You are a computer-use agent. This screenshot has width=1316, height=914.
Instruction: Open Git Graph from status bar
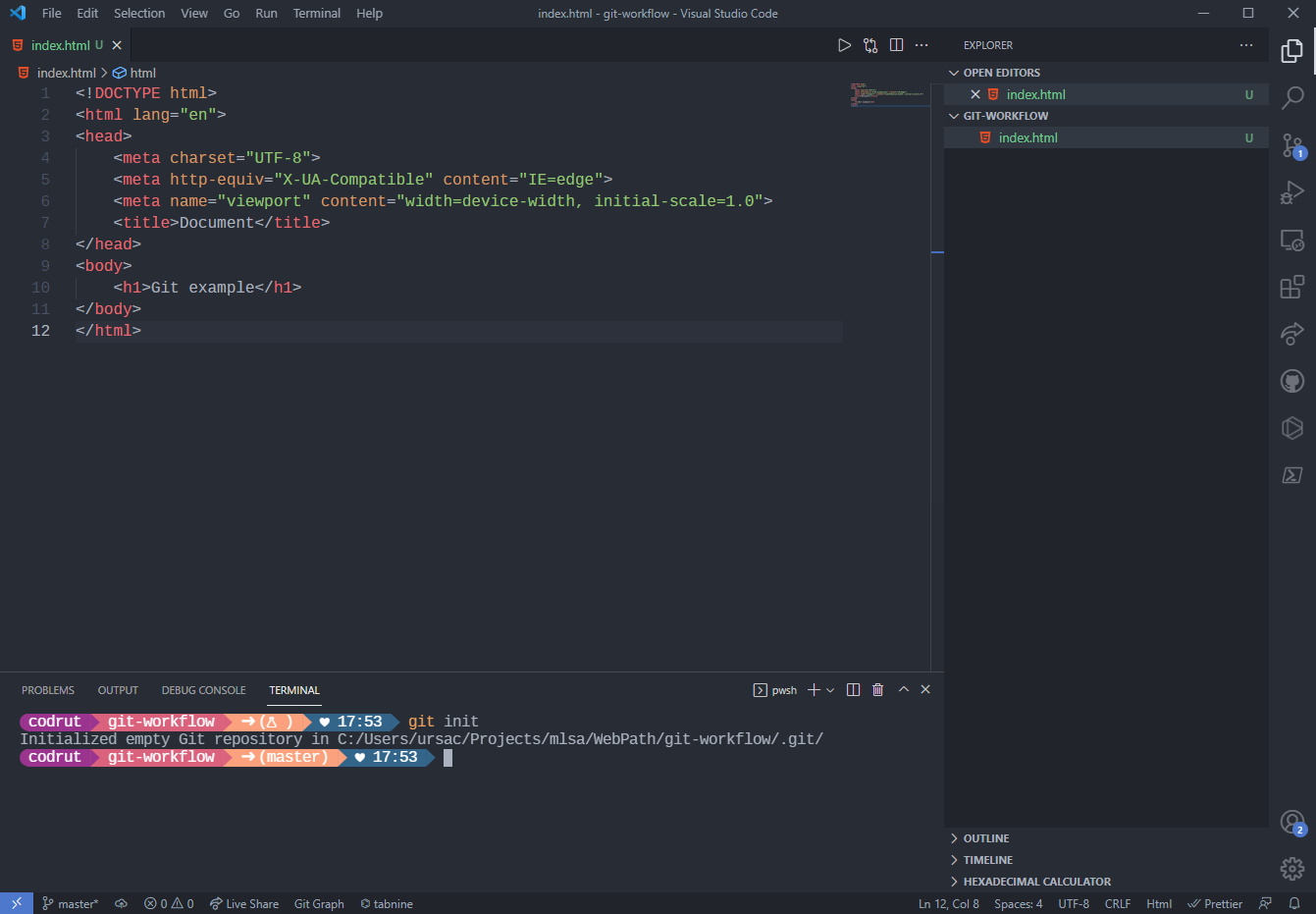coord(319,903)
